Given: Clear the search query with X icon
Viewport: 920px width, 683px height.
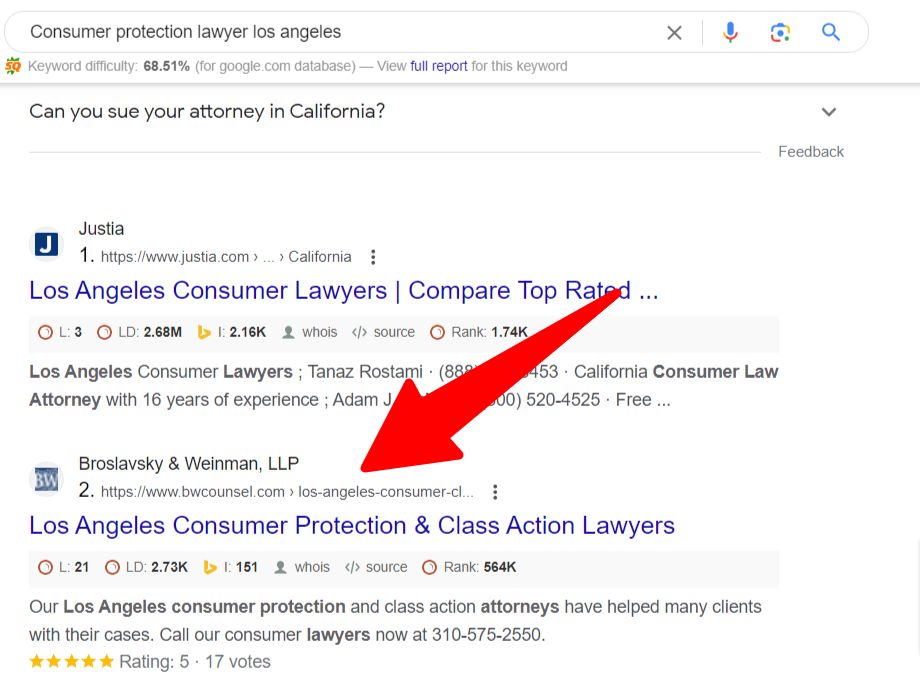Looking at the screenshot, I should (674, 33).
